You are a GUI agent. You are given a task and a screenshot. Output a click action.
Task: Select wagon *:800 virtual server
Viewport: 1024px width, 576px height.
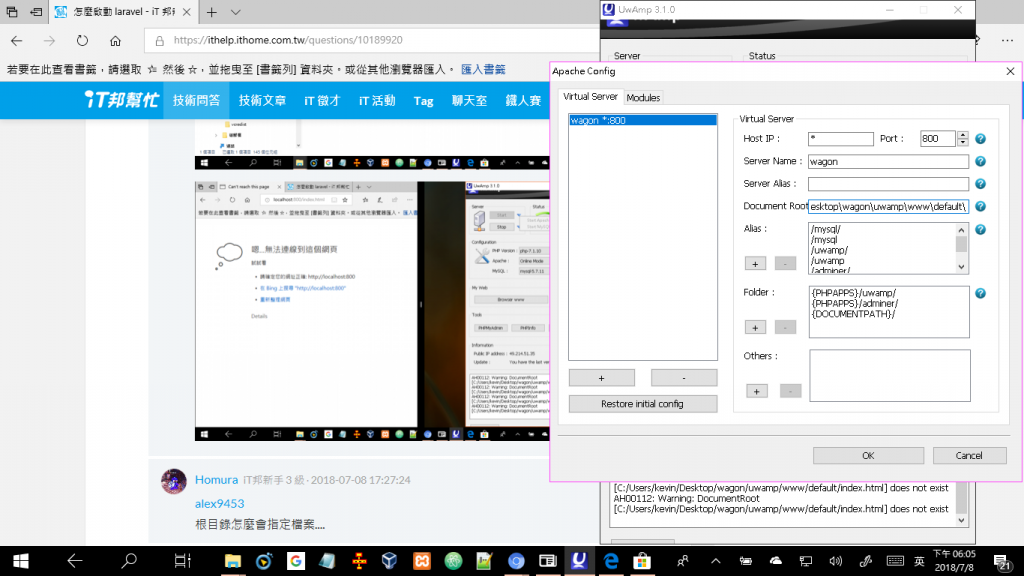(643, 120)
